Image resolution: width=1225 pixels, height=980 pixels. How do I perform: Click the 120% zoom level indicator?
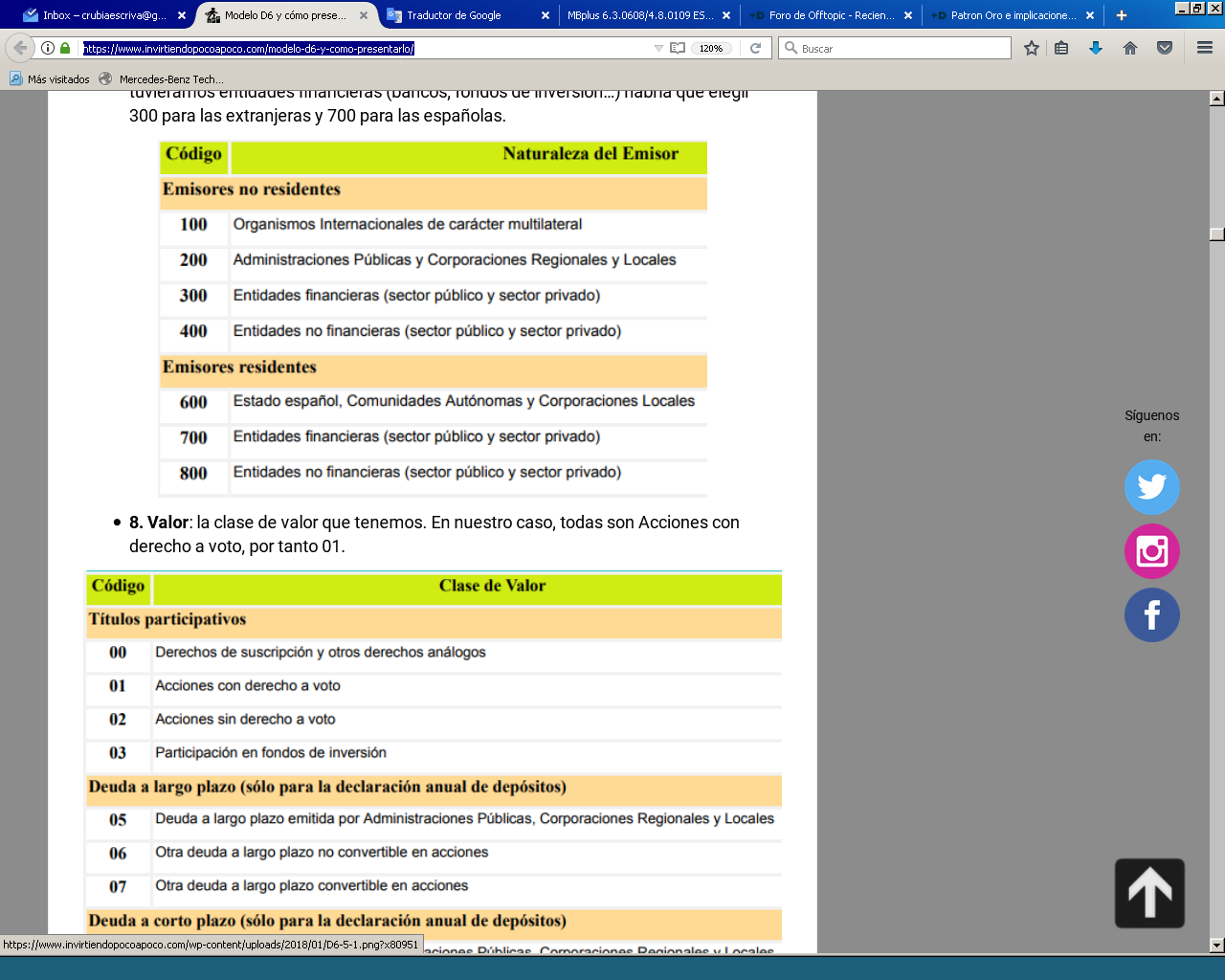click(x=711, y=48)
